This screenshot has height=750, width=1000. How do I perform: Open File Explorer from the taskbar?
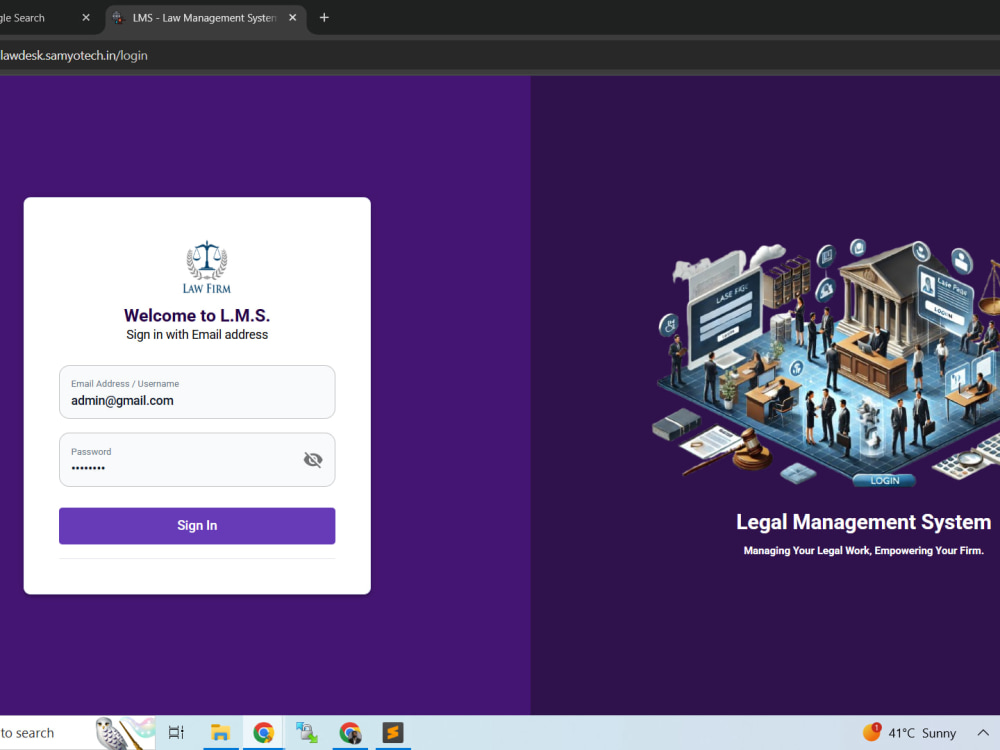[220, 732]
